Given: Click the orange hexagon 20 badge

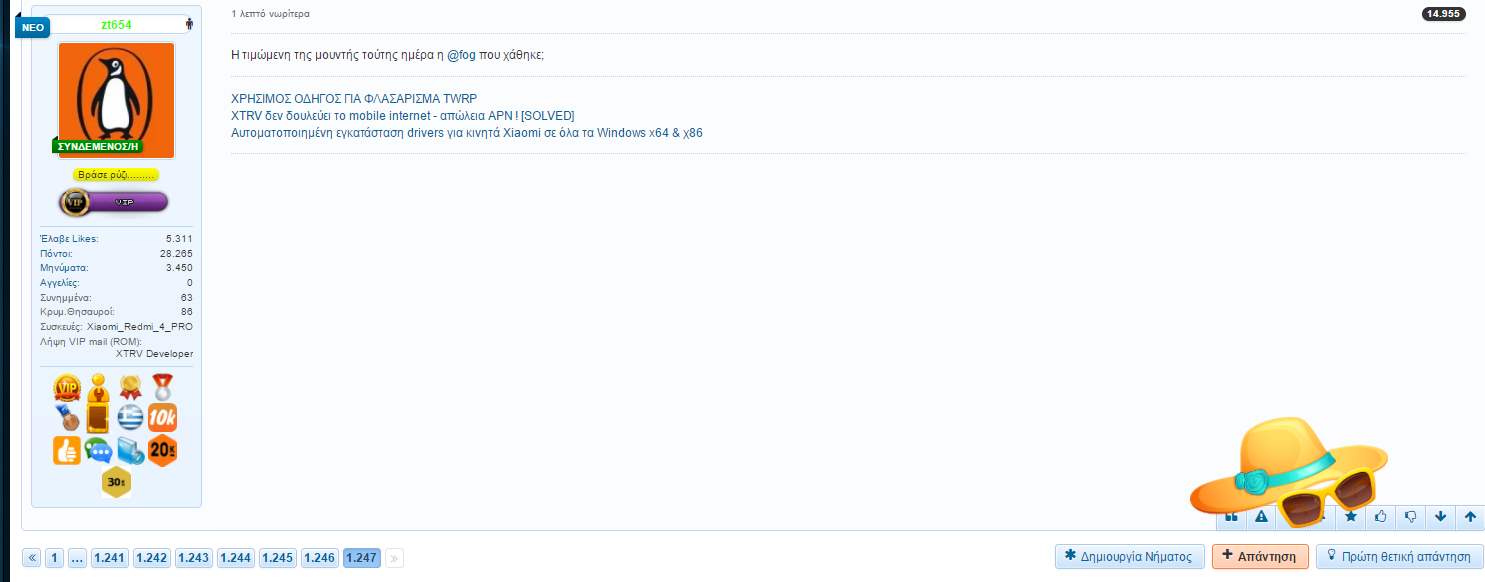Looking at the screenshot, I should click(x=162, y=450).
